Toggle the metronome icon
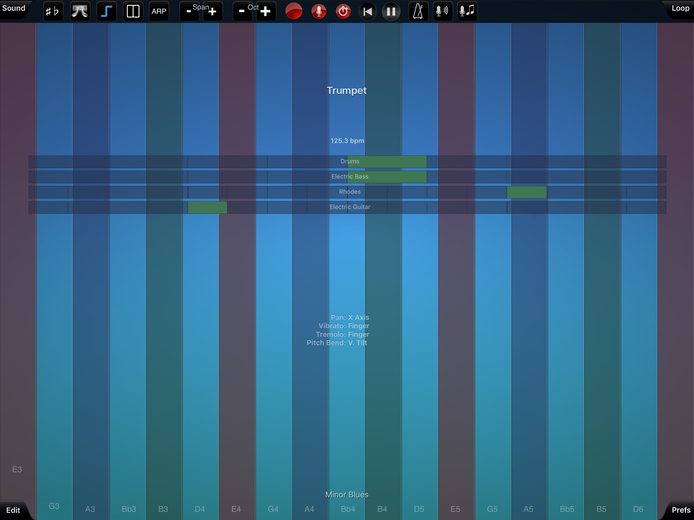 (x=418, y=12)
